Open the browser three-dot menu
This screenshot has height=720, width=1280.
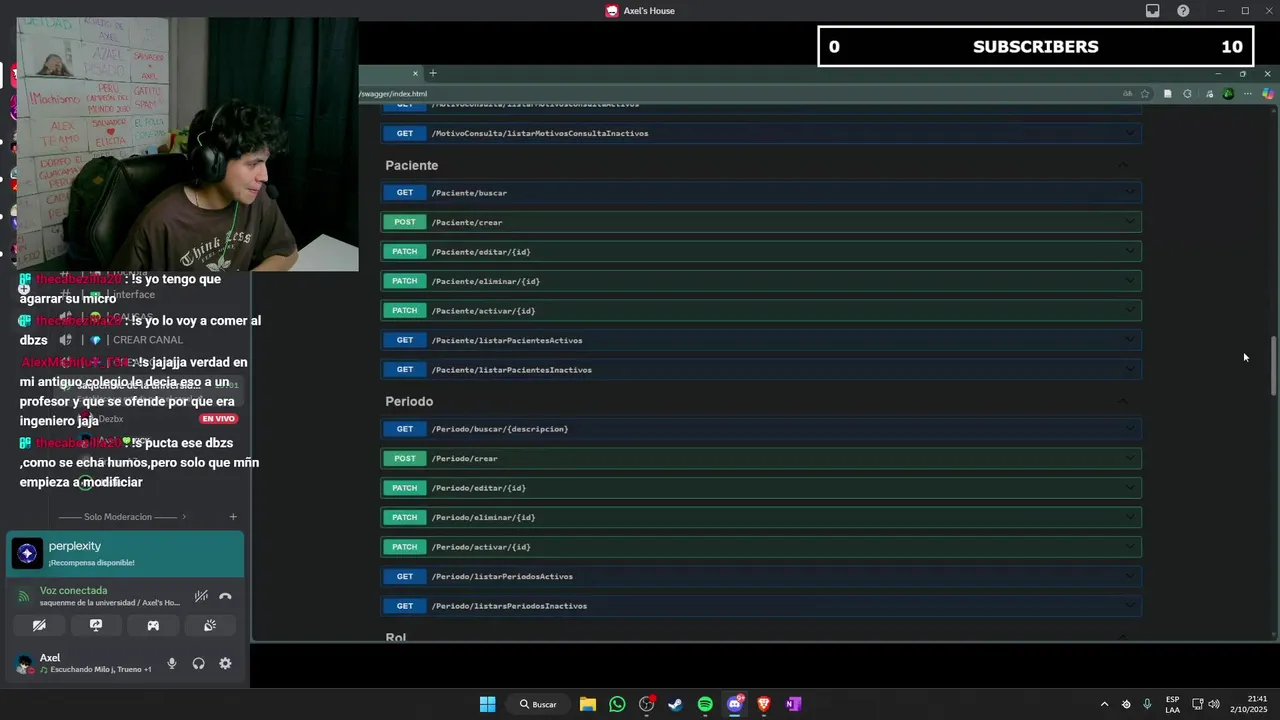coord(1247,94)
